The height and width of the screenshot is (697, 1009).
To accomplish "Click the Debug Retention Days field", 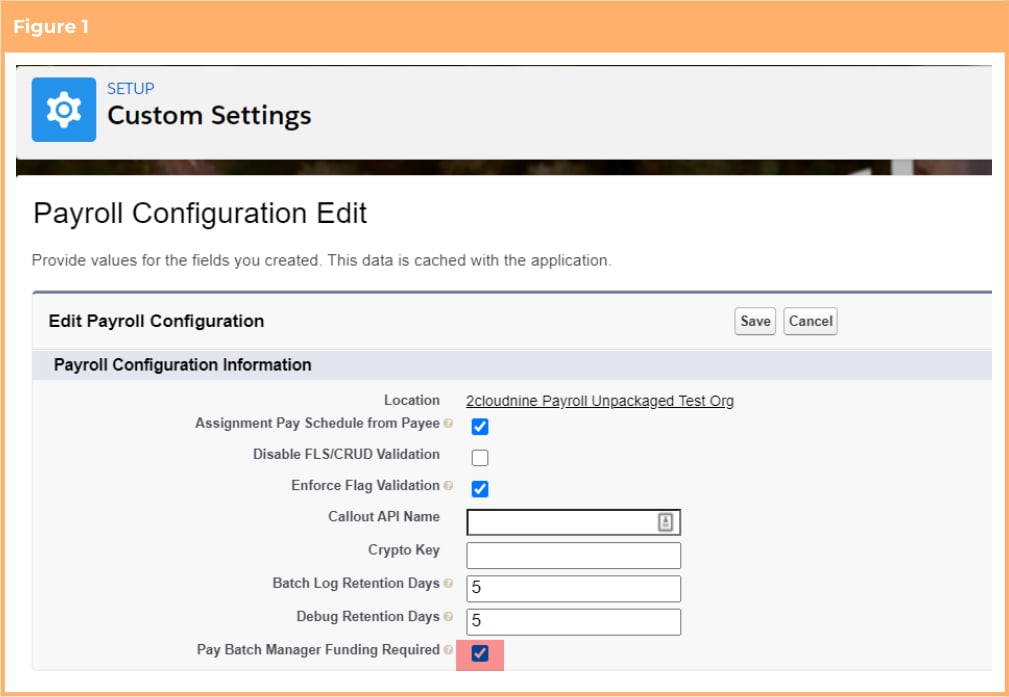I will [x=573, y=622].
